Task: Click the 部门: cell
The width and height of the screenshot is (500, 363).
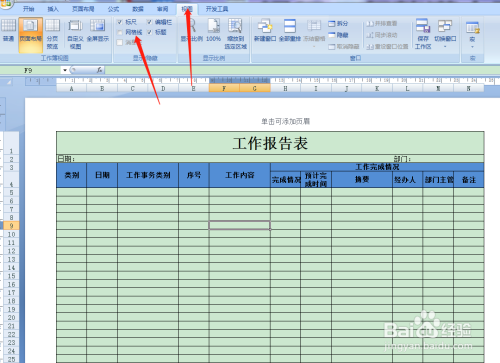Action: (402, 159)
